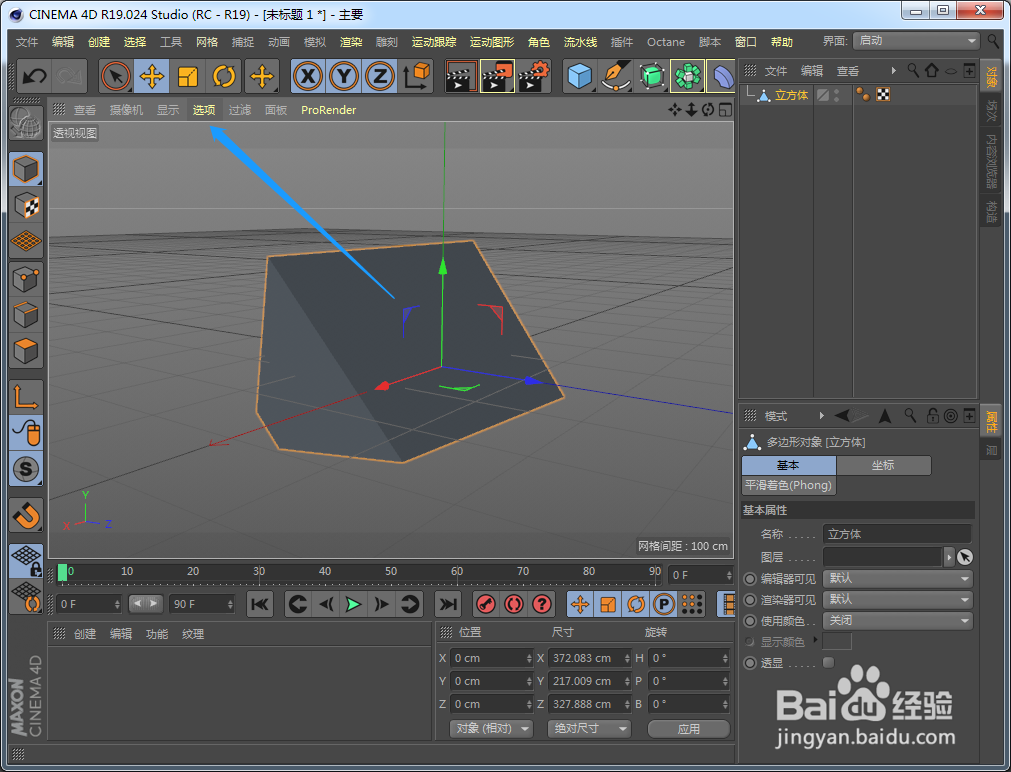Activate the Move tool in top toolbar

(x=152, y=77)
